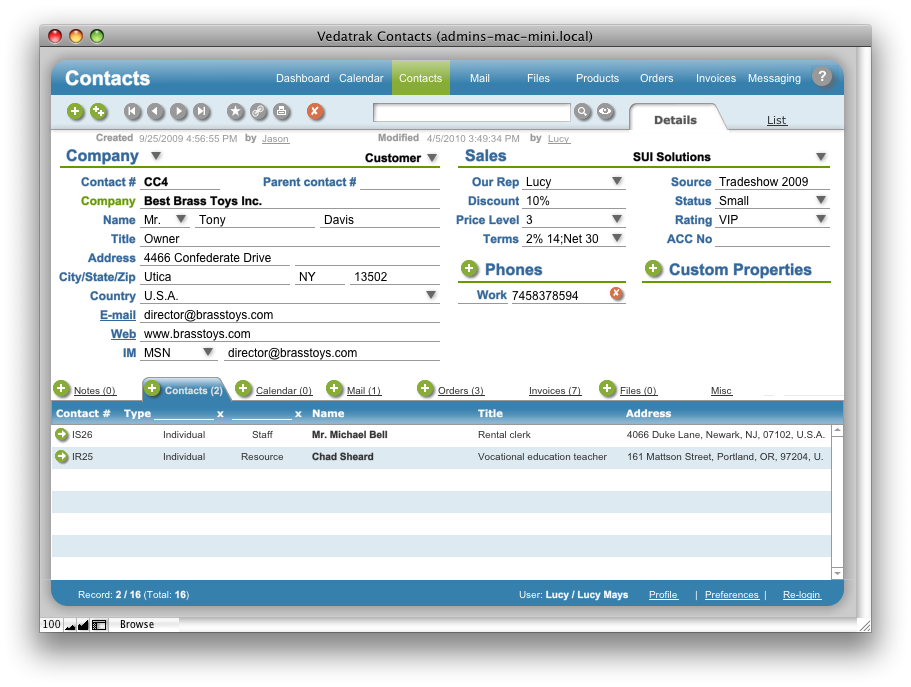Open contact IR25 arrow icon

pyautogui.click(x=62, y=456)
